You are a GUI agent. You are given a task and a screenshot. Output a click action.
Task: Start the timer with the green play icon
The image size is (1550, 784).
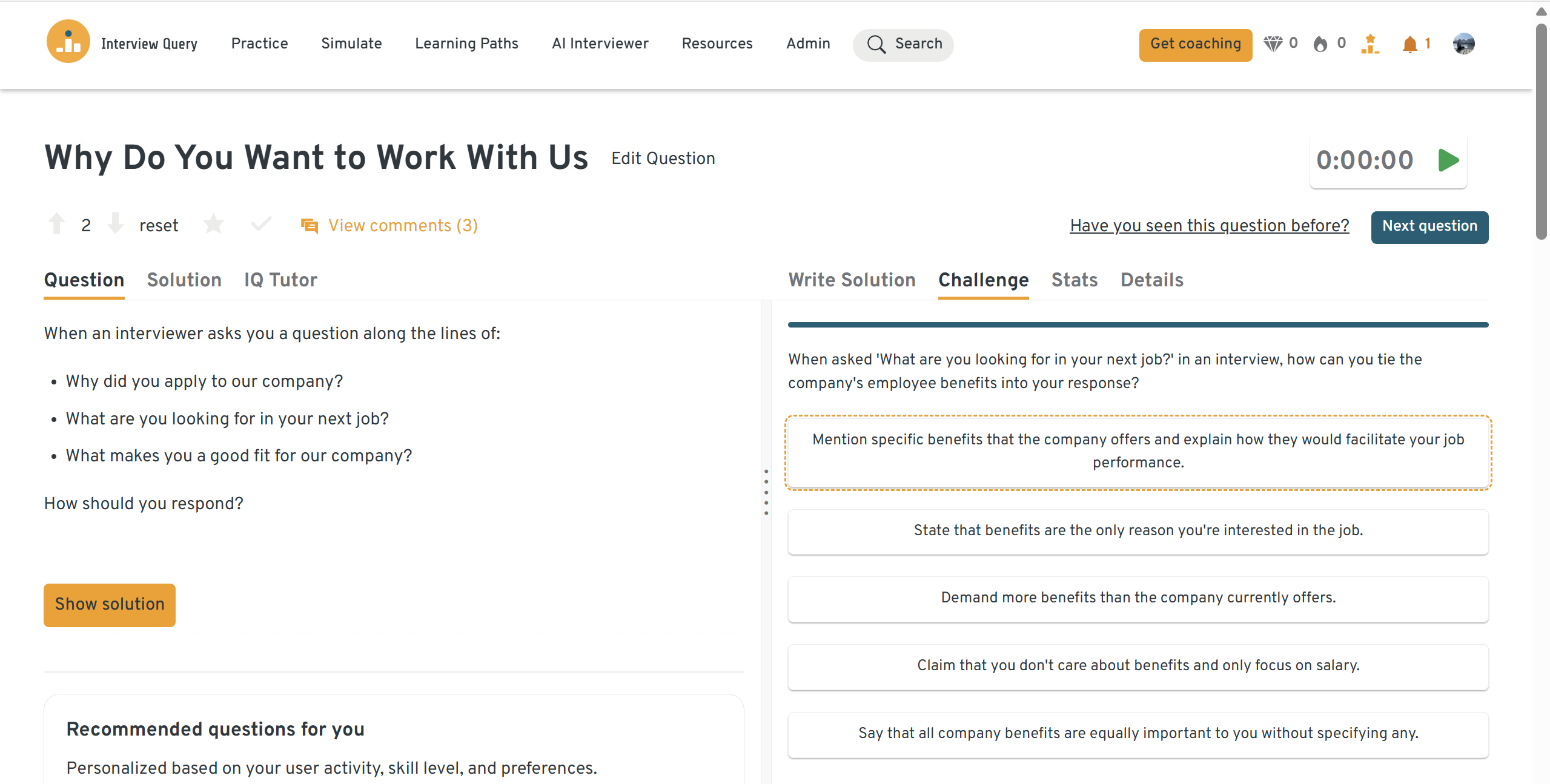click(1448, 160)
